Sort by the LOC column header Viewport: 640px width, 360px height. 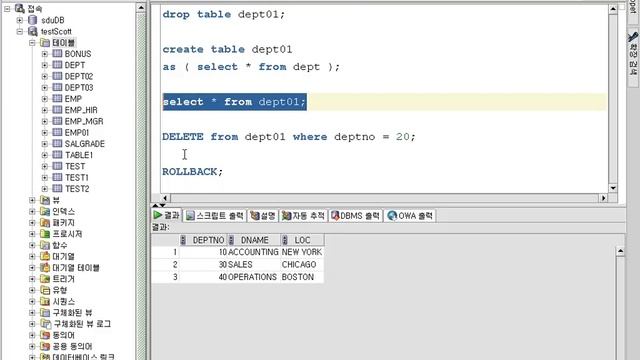point(302,240)
